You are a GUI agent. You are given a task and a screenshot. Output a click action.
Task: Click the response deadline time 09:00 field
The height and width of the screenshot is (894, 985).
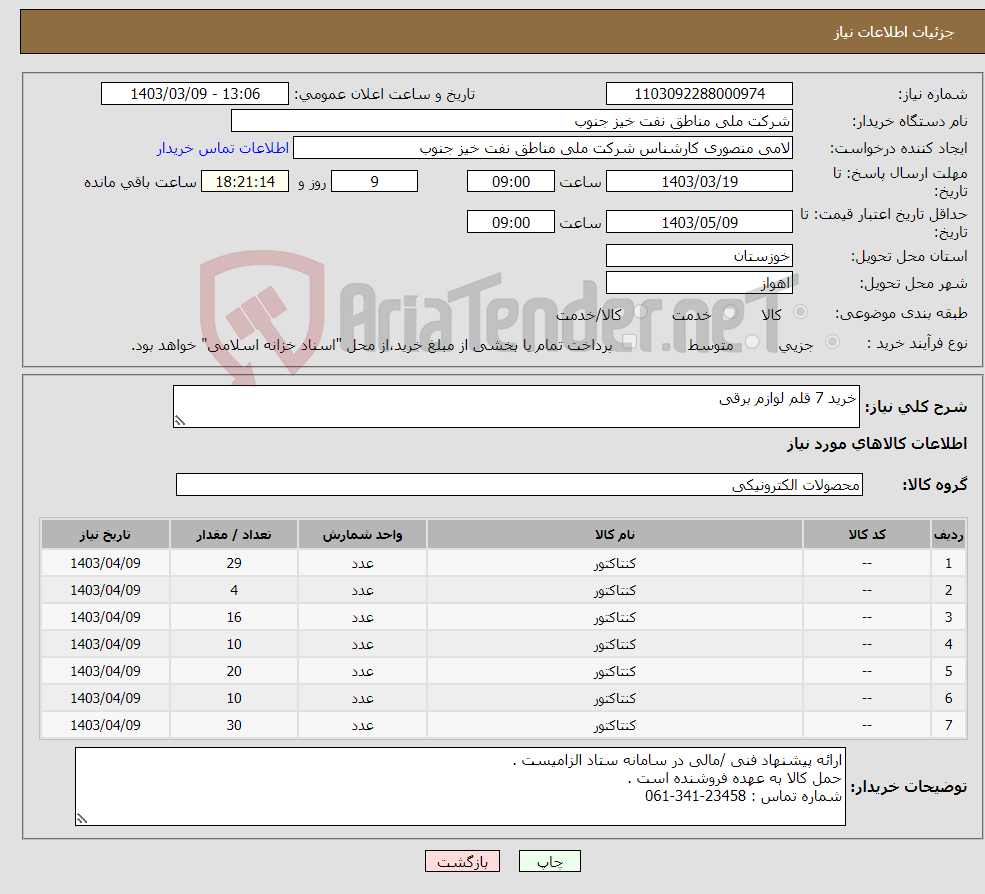511,182
